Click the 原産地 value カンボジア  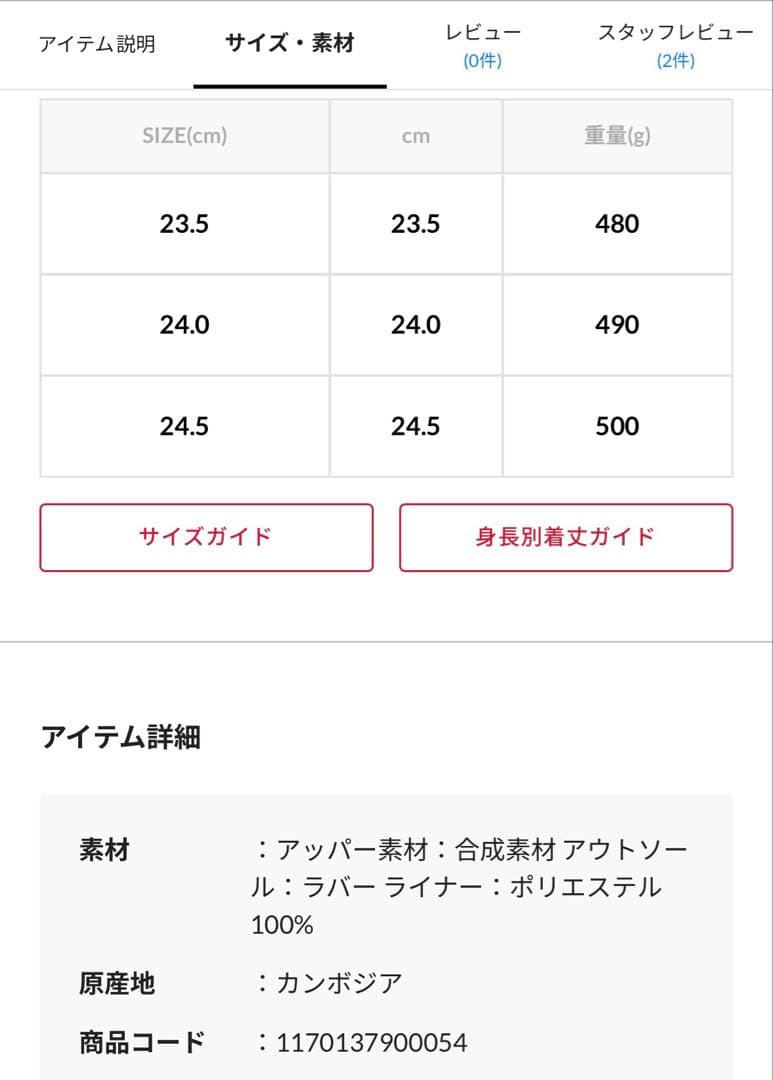339,983
